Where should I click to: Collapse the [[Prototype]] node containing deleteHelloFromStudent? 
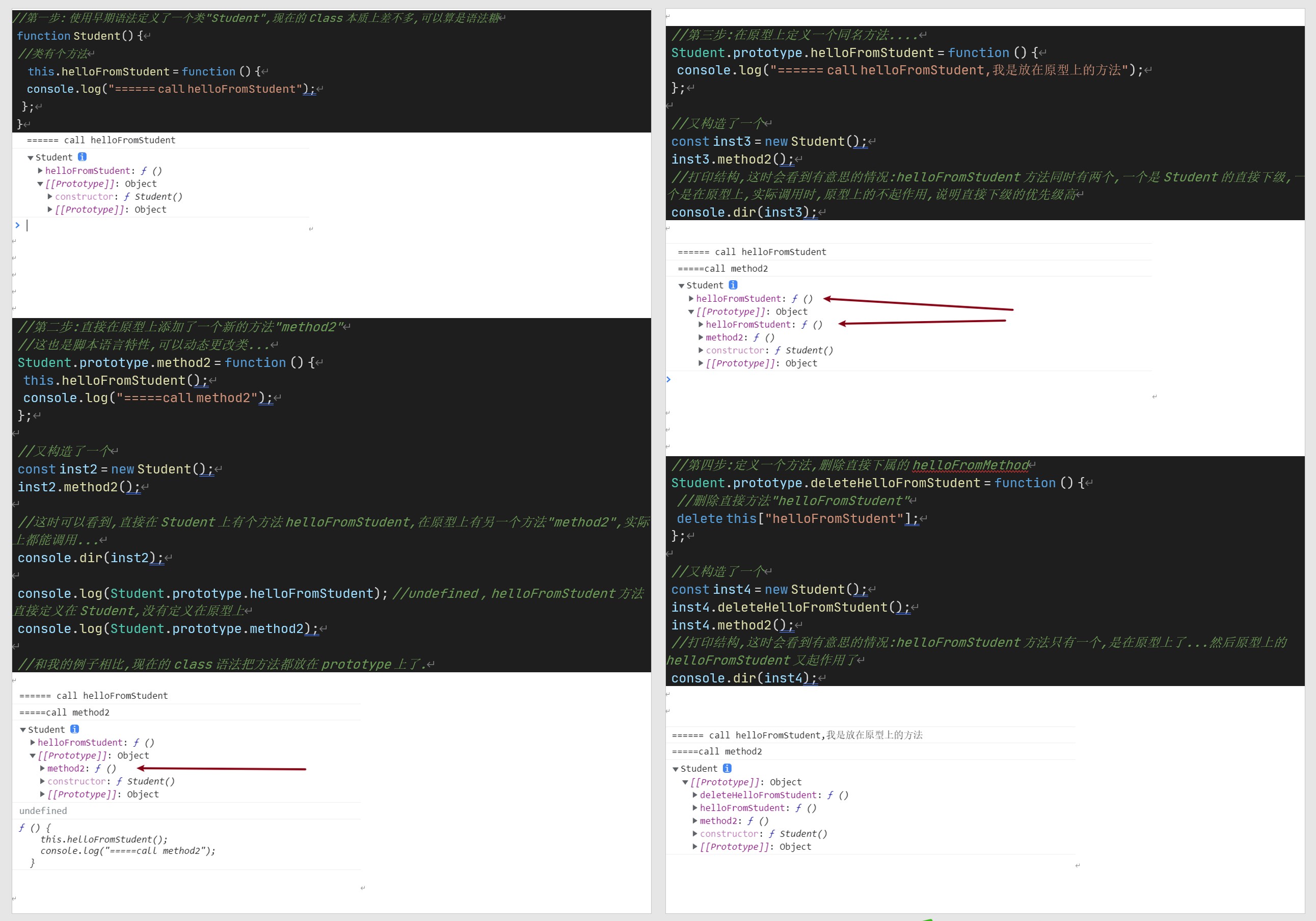[686, 782]
